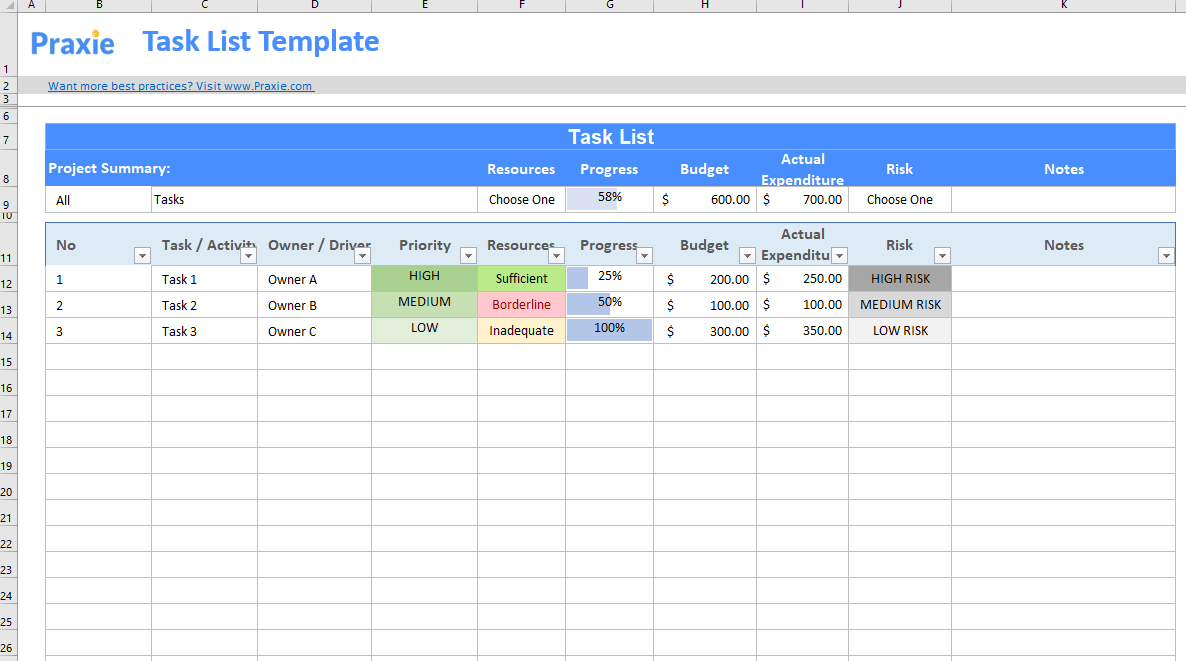
Task: Select the HIGH priority cell for Task 1
Action: click(x=424, y=278)
